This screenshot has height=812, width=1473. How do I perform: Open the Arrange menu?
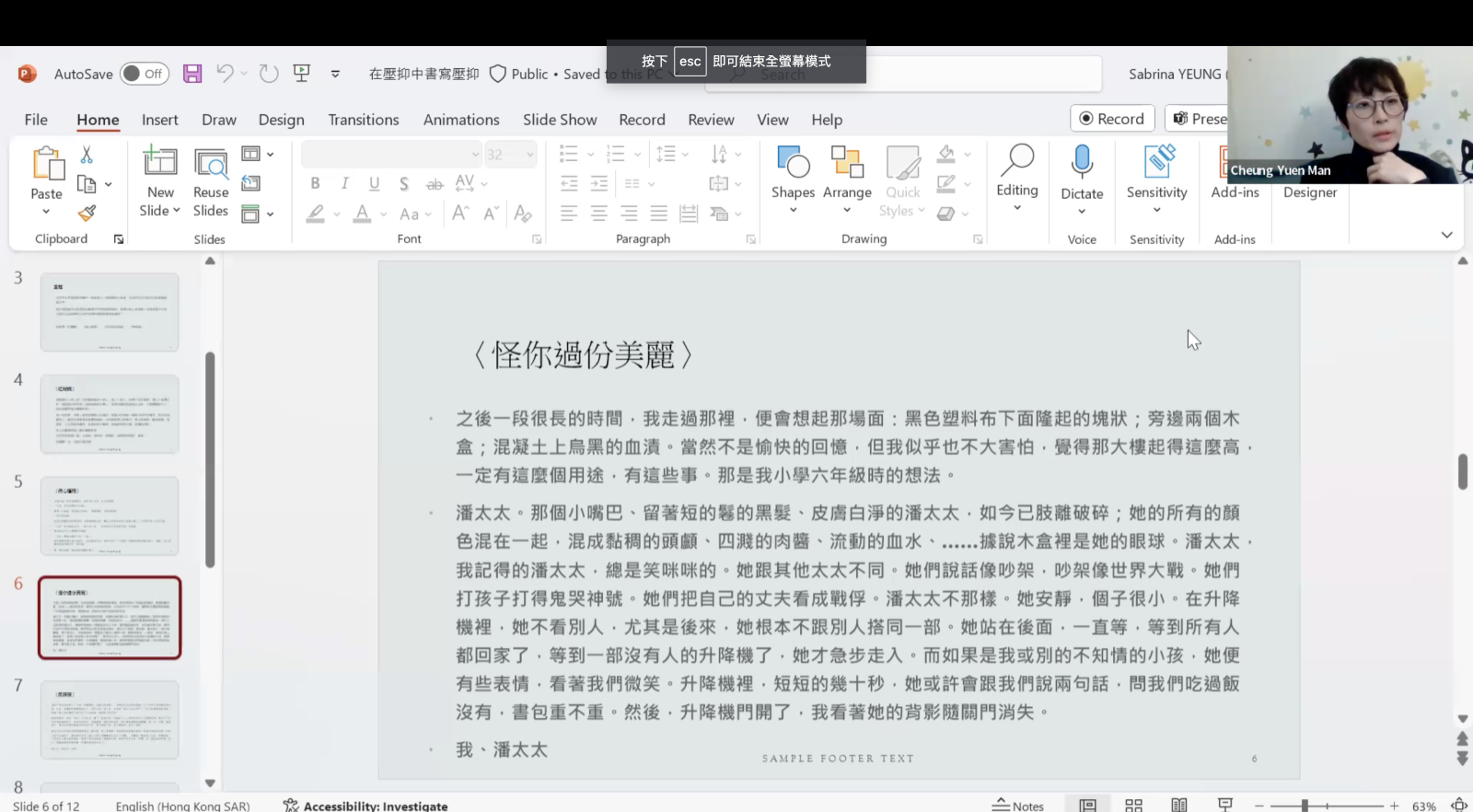(847, 179)
